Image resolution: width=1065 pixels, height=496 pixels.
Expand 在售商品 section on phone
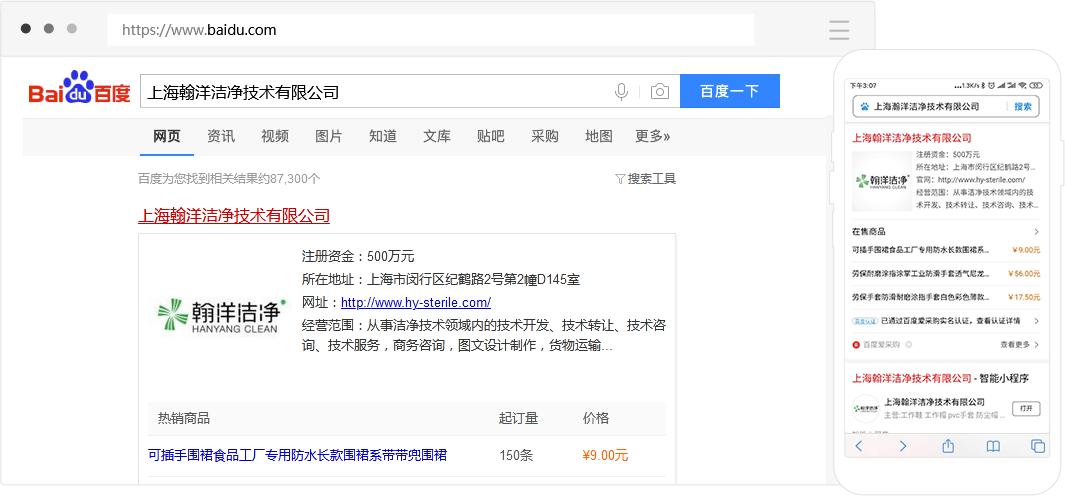[x=1036, y=231]
